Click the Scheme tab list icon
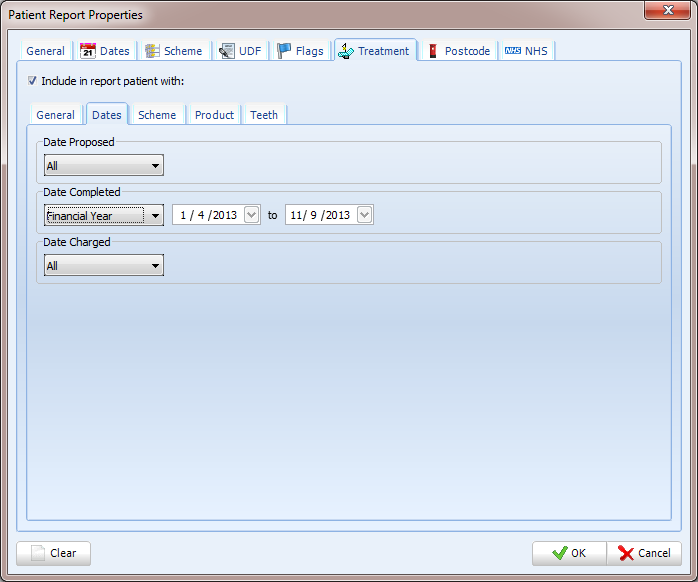This screenshot has width=698, height=582. (152, 51)
